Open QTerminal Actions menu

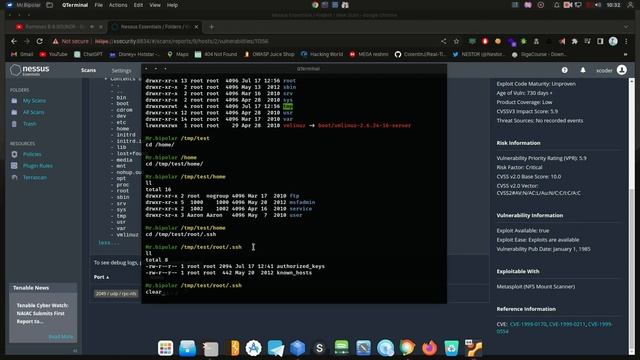click(x=118, y=5)
